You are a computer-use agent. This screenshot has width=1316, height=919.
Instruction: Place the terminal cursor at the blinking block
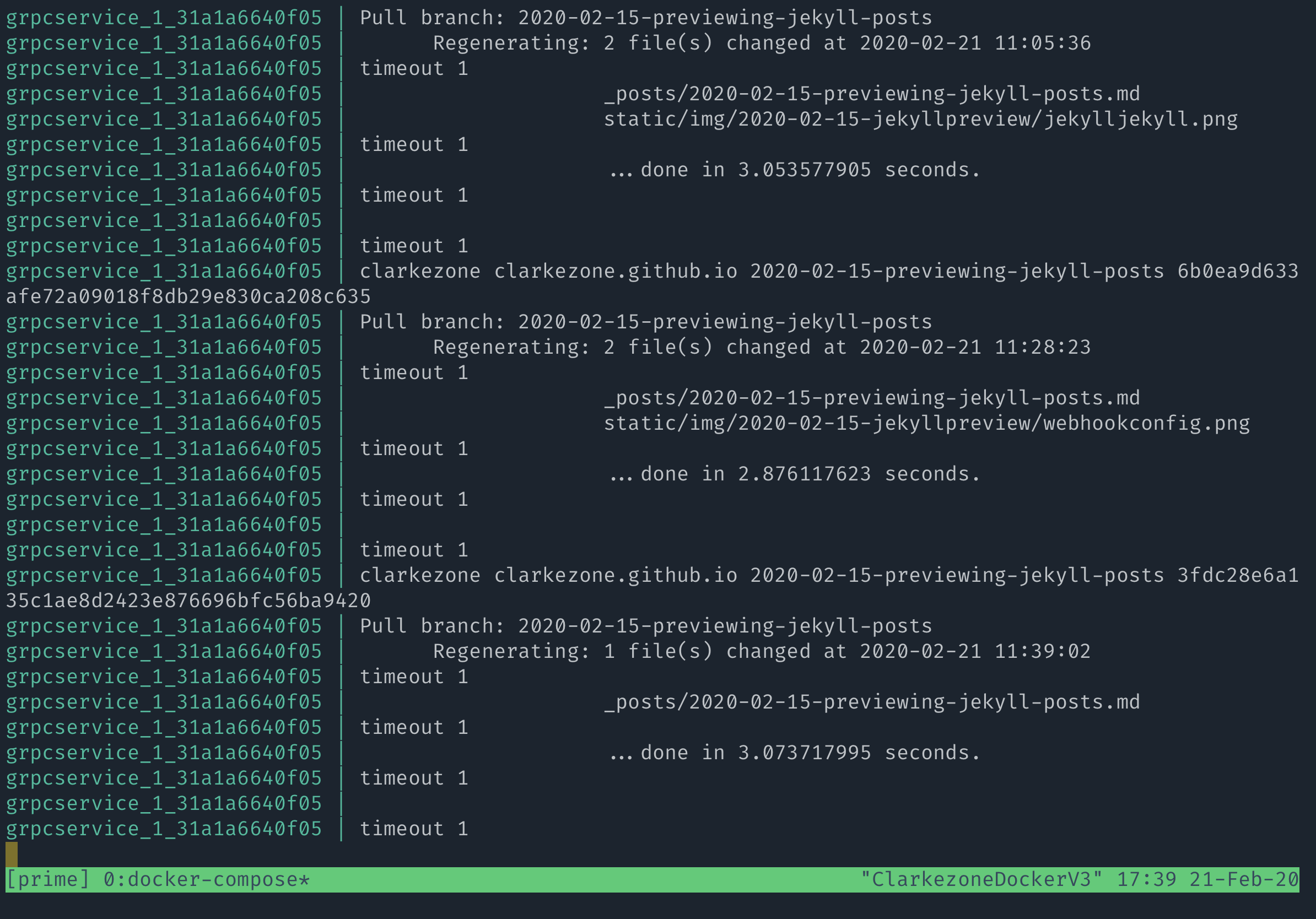click(x=12, y=852)
